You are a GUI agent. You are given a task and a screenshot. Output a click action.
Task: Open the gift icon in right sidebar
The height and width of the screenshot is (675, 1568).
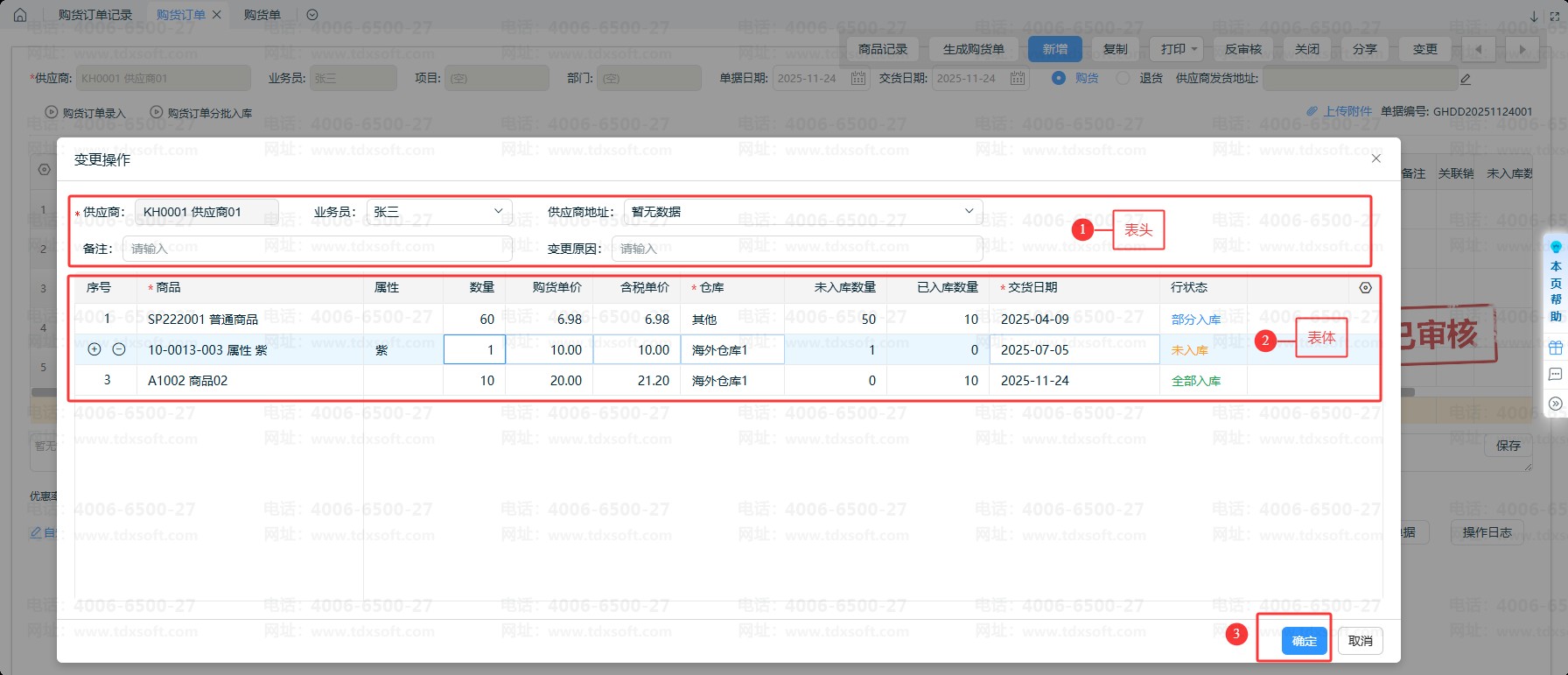pos(1555,348)
